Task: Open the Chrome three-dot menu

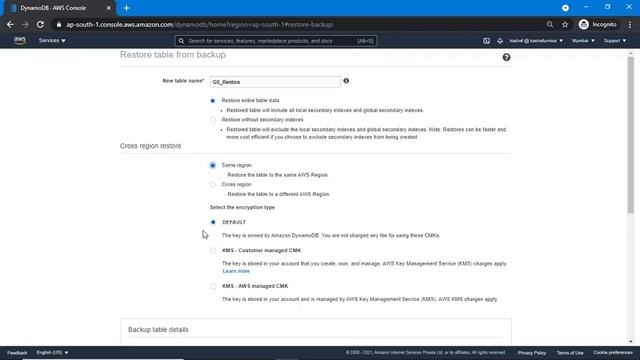Action: click(630, 24)
